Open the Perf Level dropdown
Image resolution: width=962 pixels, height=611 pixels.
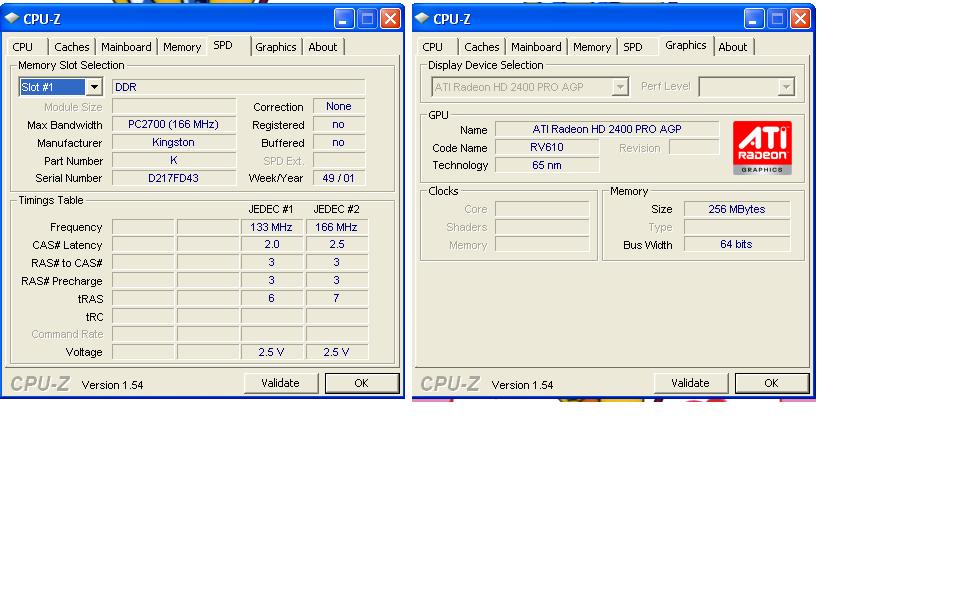786,87
